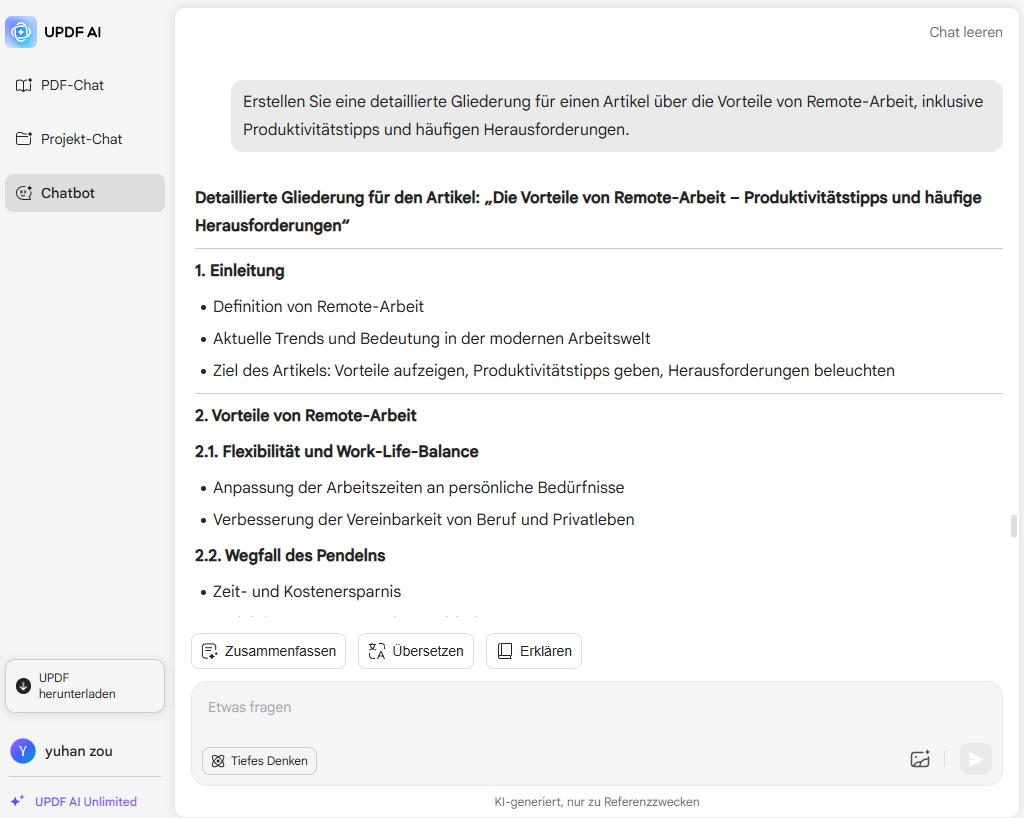Click the sparkle icon beside UPDF AI Unlimited
Screen dimensions: 1024x818
click(x=18, y=801)
